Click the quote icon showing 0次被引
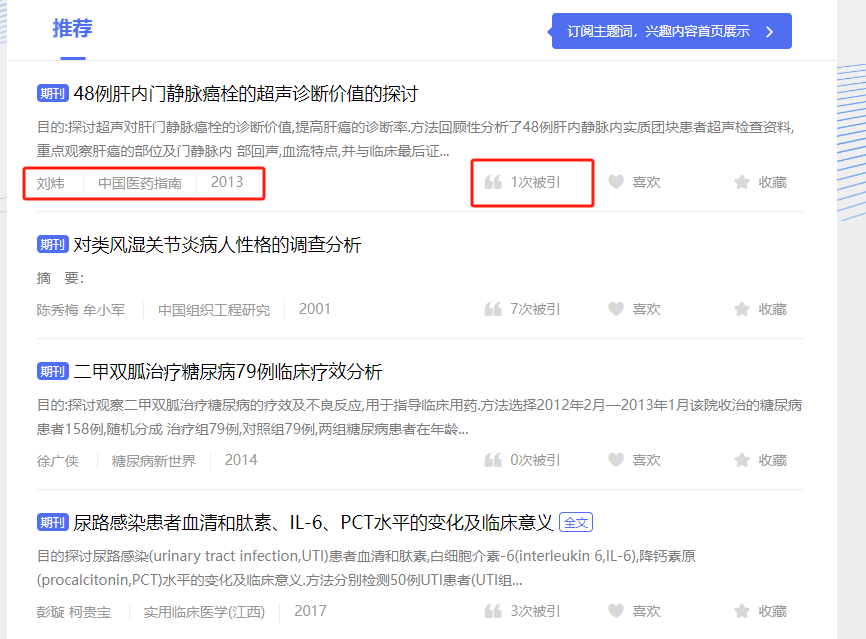Screen dimensions: 866x639 [493, 460]
